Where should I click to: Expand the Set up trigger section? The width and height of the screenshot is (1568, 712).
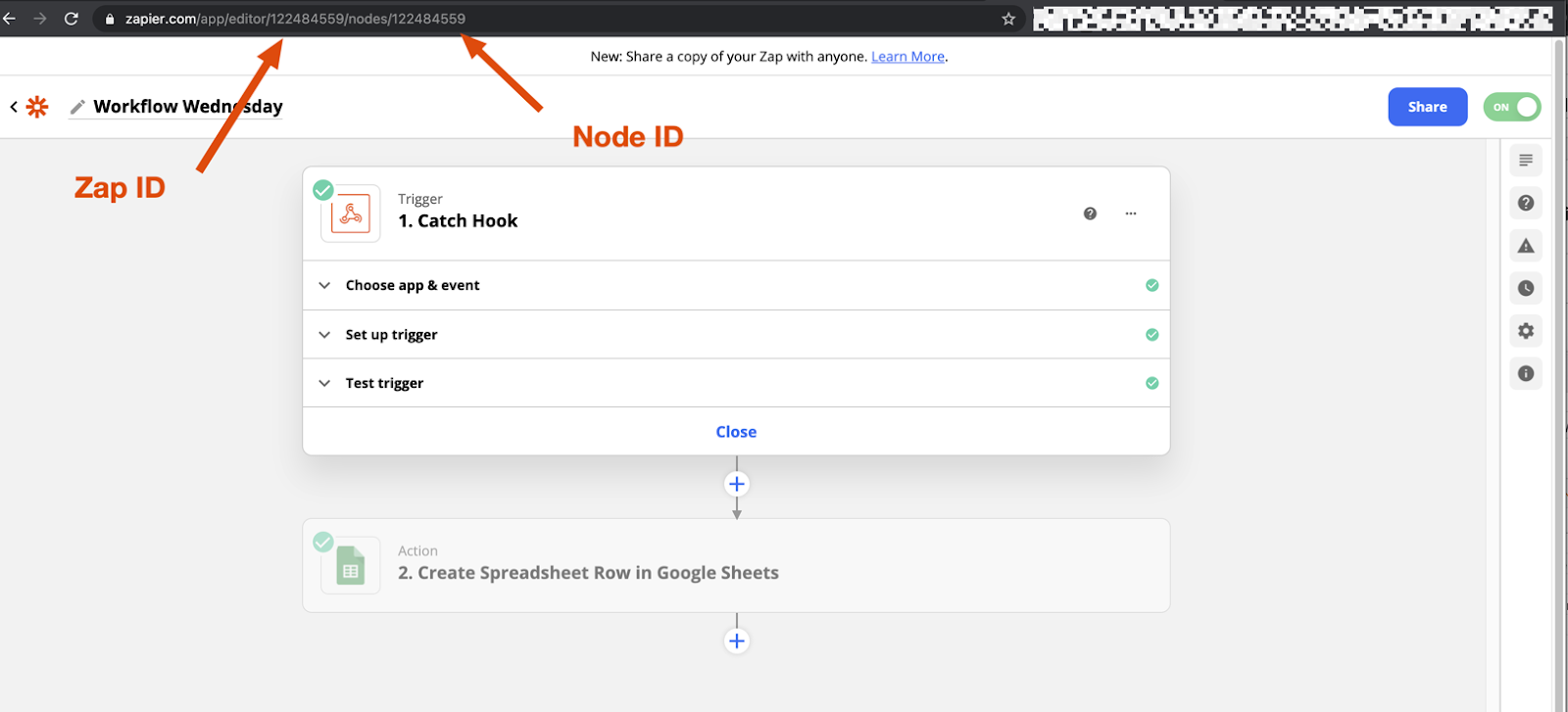736,334
